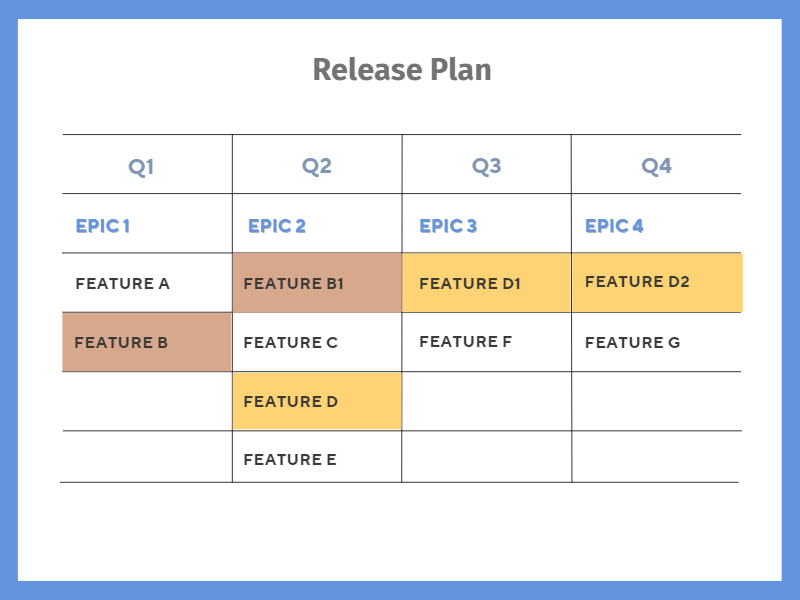Click the EPIC 3 label

[448, 226]
